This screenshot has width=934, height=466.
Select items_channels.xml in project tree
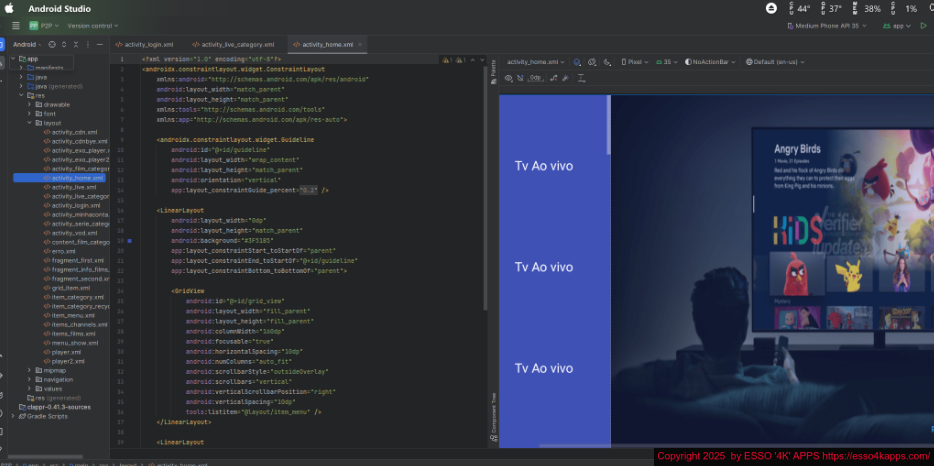click(x=76, y=325)
